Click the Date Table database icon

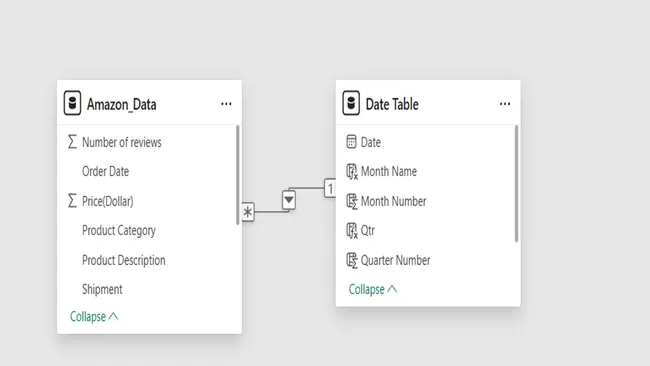[351, 103]
